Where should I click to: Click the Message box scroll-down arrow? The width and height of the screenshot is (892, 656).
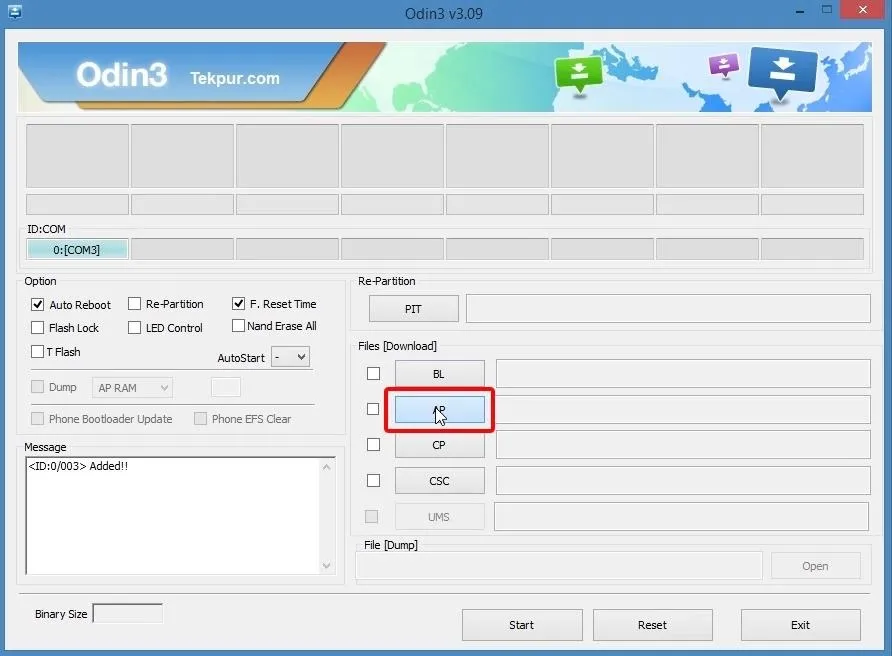tap(327, 566)
